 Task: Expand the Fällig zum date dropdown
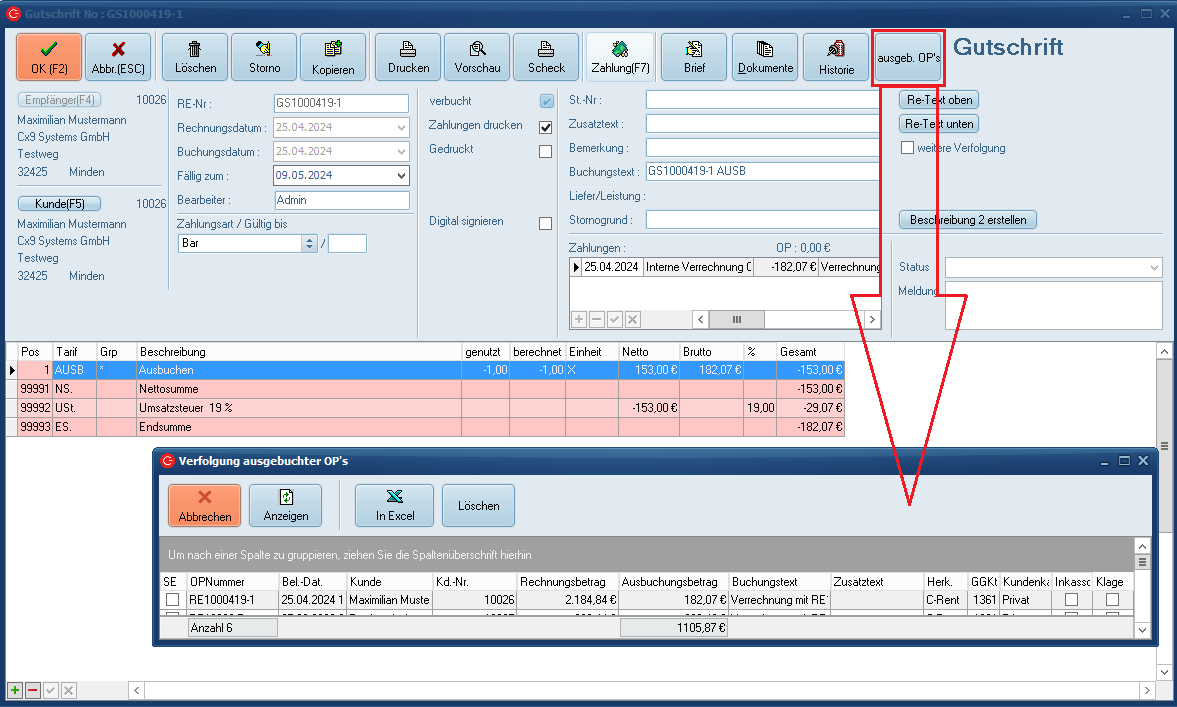[402, 176]
